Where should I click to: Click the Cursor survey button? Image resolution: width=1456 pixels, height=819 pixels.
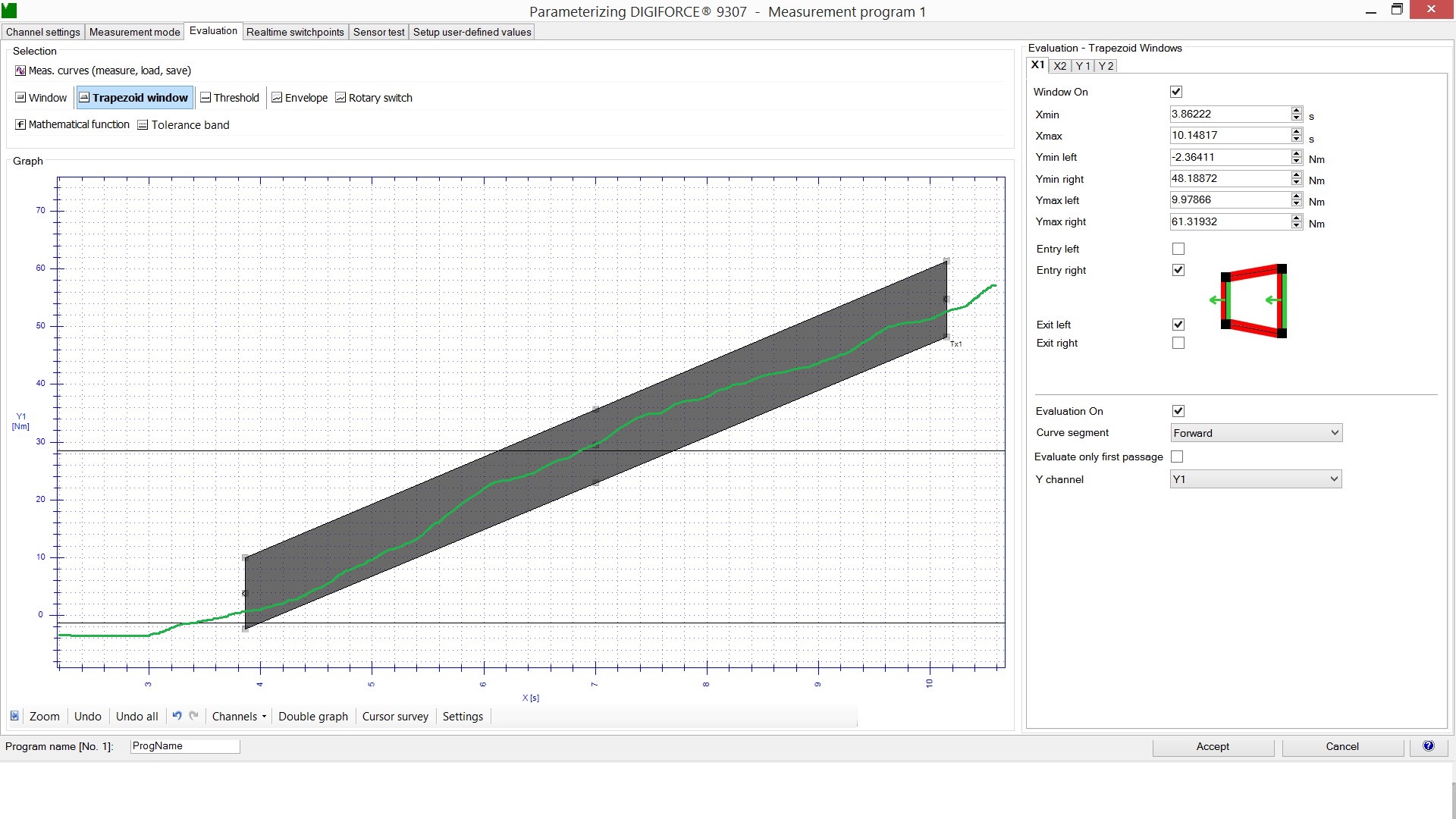[x=395, y=717]
